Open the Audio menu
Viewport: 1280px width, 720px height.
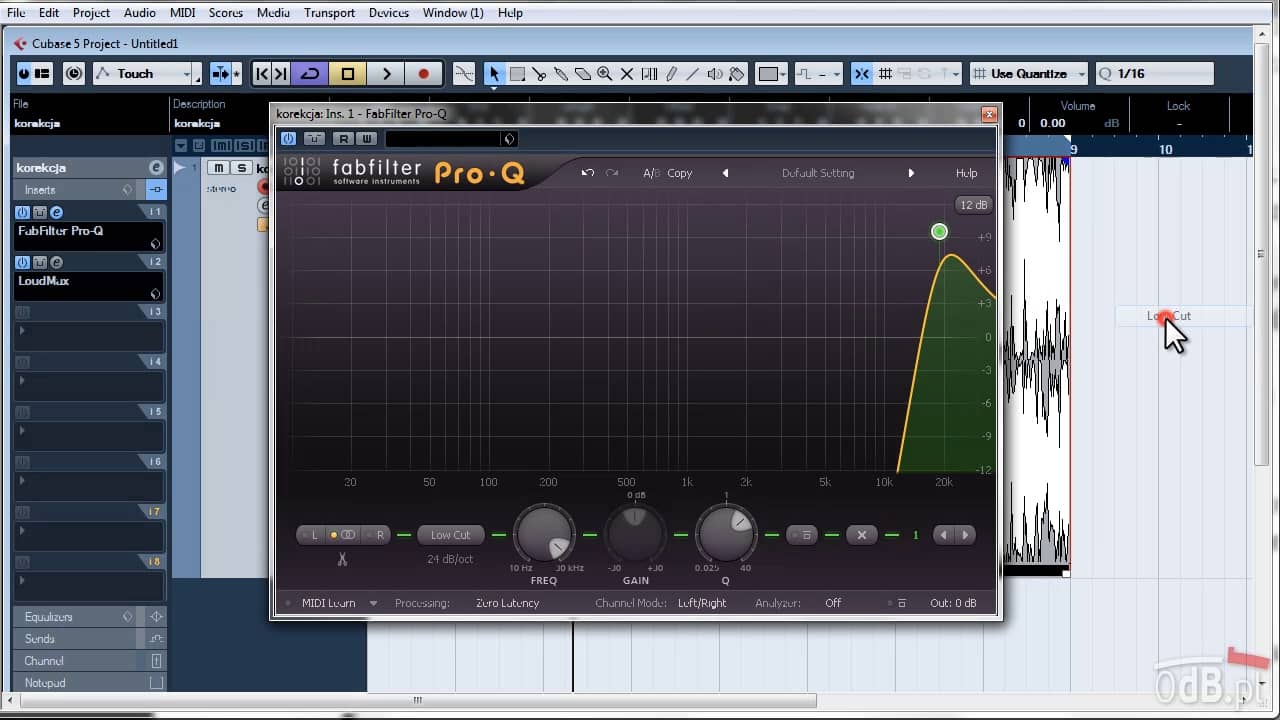pyautogui.click(x=140, y=12)
